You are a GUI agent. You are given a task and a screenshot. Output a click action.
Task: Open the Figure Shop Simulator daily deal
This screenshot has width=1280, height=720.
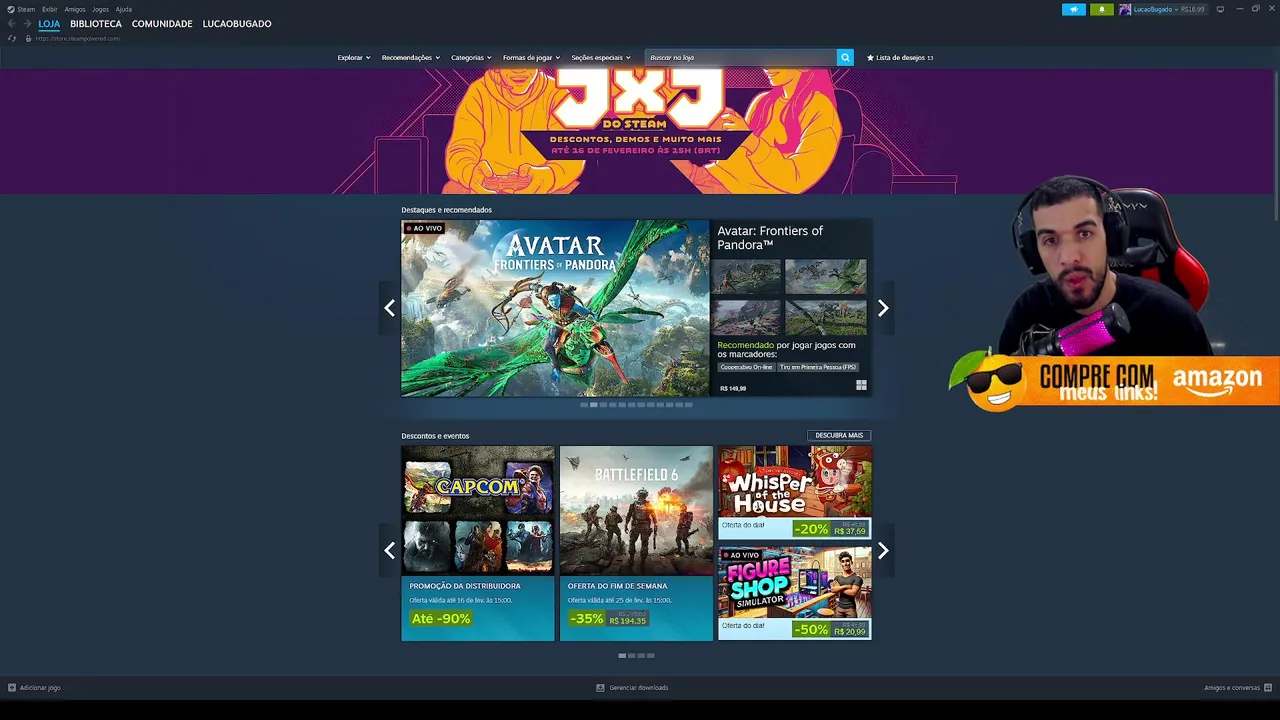[795, 593]
